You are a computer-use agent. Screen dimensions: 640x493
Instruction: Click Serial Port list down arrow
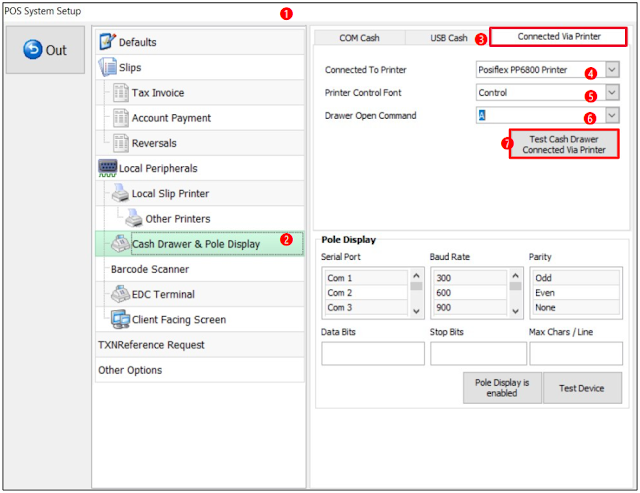coord(416,311)
